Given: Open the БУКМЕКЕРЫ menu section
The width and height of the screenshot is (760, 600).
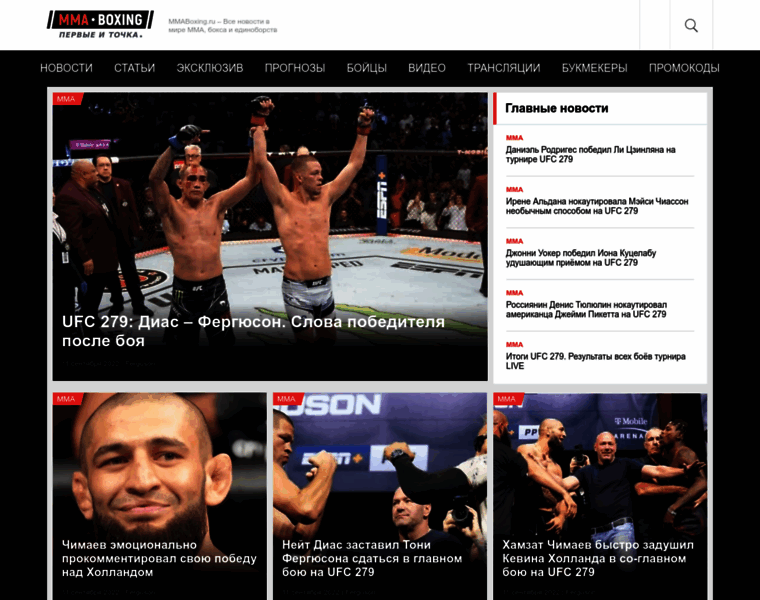Looking at the screenshot, I should point(594,68).
